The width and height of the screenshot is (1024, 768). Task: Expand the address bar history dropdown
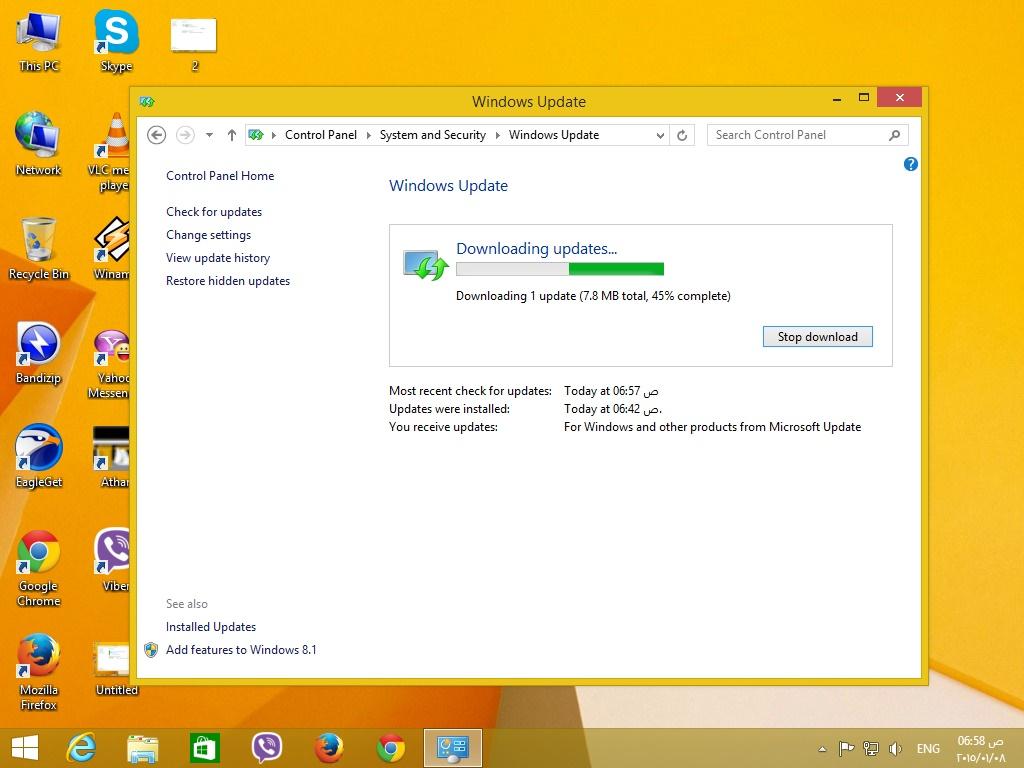point(660,135)
